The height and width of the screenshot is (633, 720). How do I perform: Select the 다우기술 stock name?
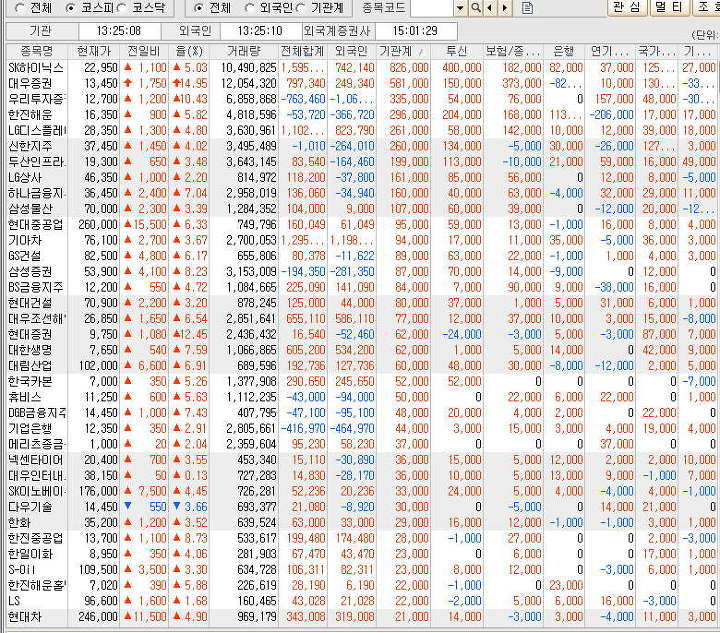click(x=30, y=507)
